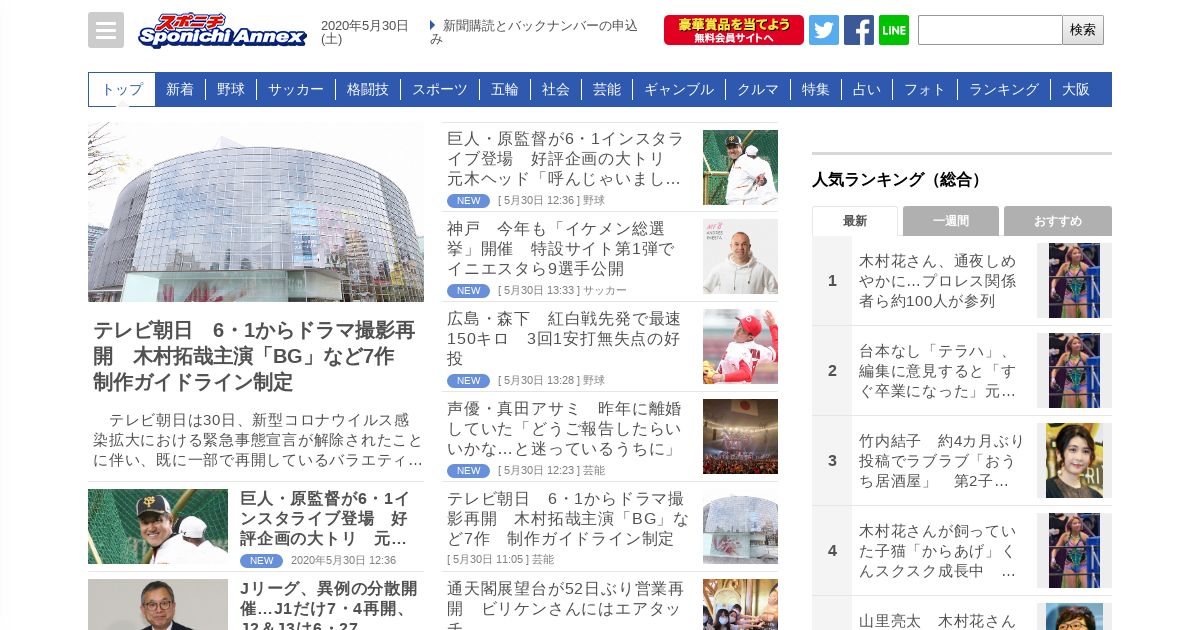
Task: Open 通天閣展望台が52日ぶり営業再開 article
Action: click(566, 604)
